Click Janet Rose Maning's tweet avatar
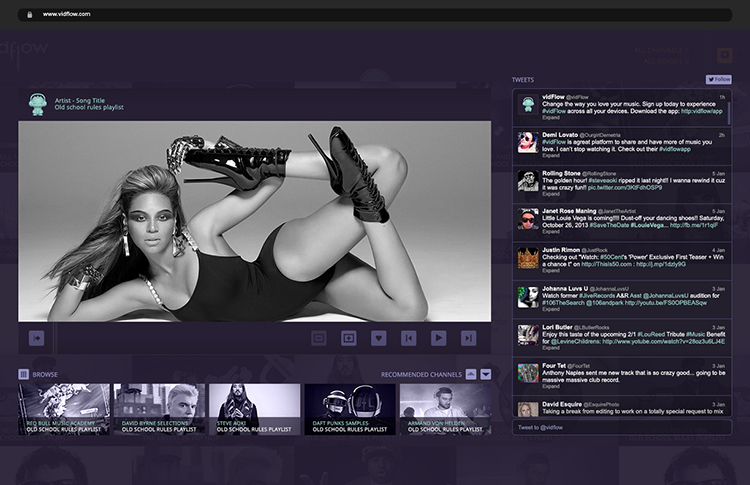This screenshot has height=485, width=750. pos(528,219)
